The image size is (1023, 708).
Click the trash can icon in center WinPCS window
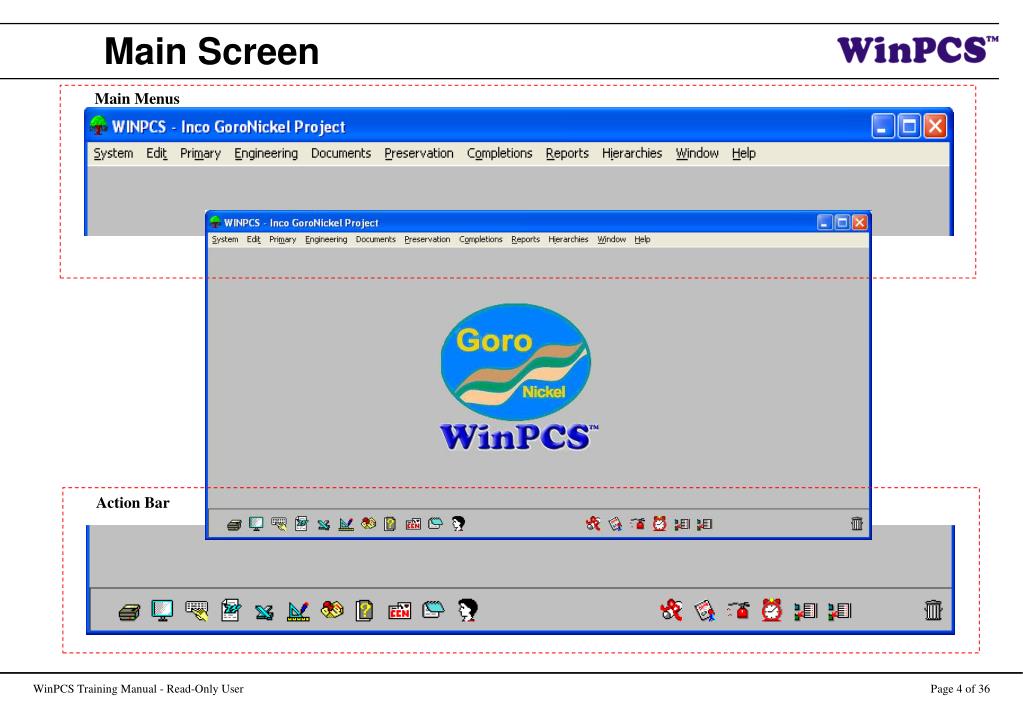coord(857,523)
